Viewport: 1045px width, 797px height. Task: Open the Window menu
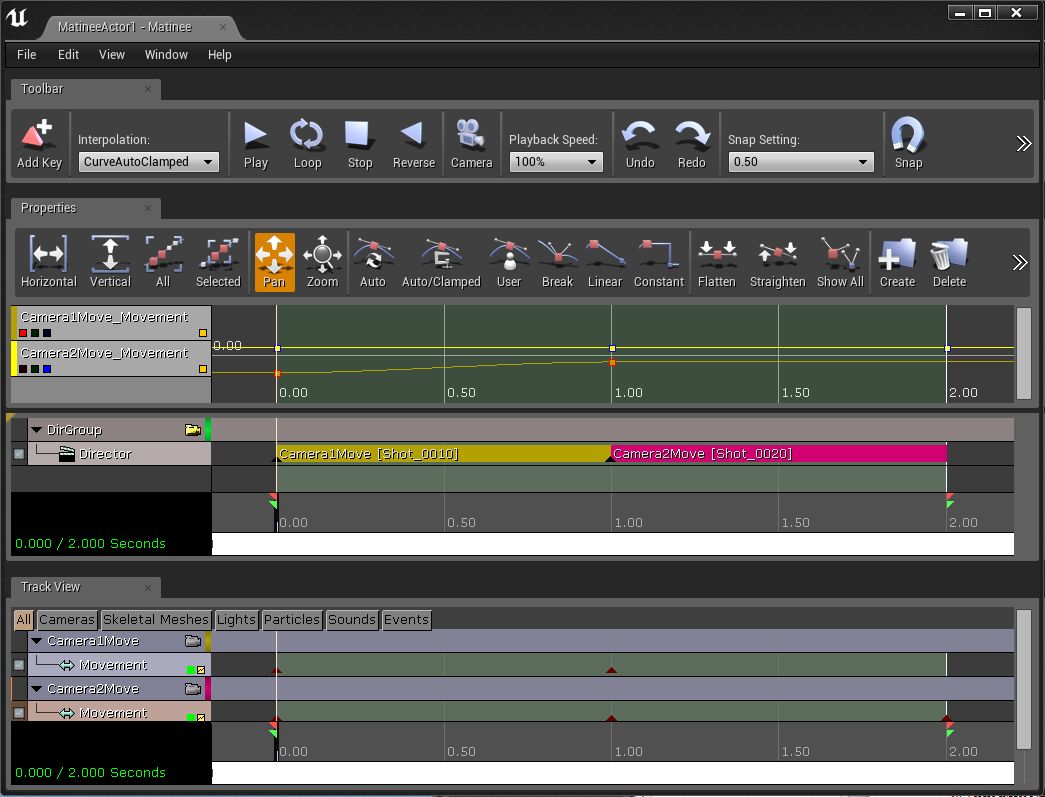[166, 55]
